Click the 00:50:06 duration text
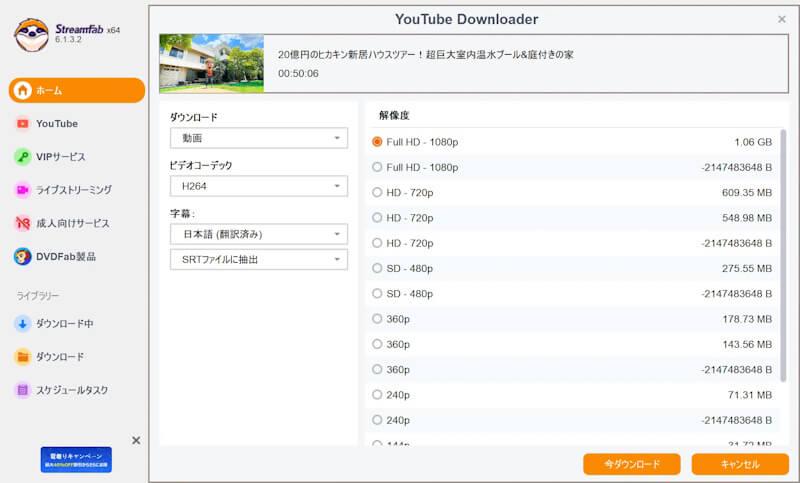This screenshot has width=800, height=483. 298,73
